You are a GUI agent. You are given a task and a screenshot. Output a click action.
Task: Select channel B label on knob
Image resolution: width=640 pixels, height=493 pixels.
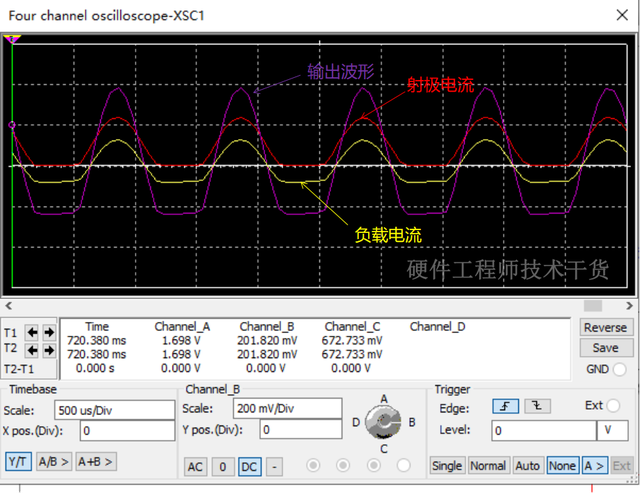(x=412, y=422)
